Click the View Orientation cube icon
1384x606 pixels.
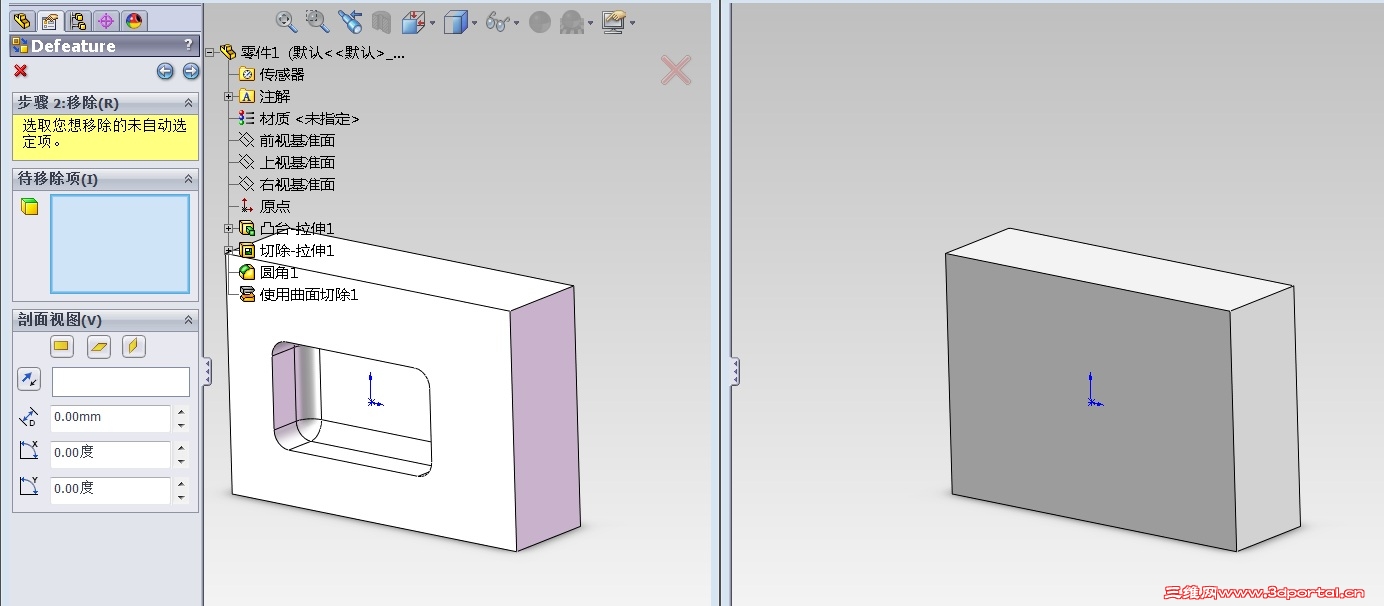click(414, 21)
